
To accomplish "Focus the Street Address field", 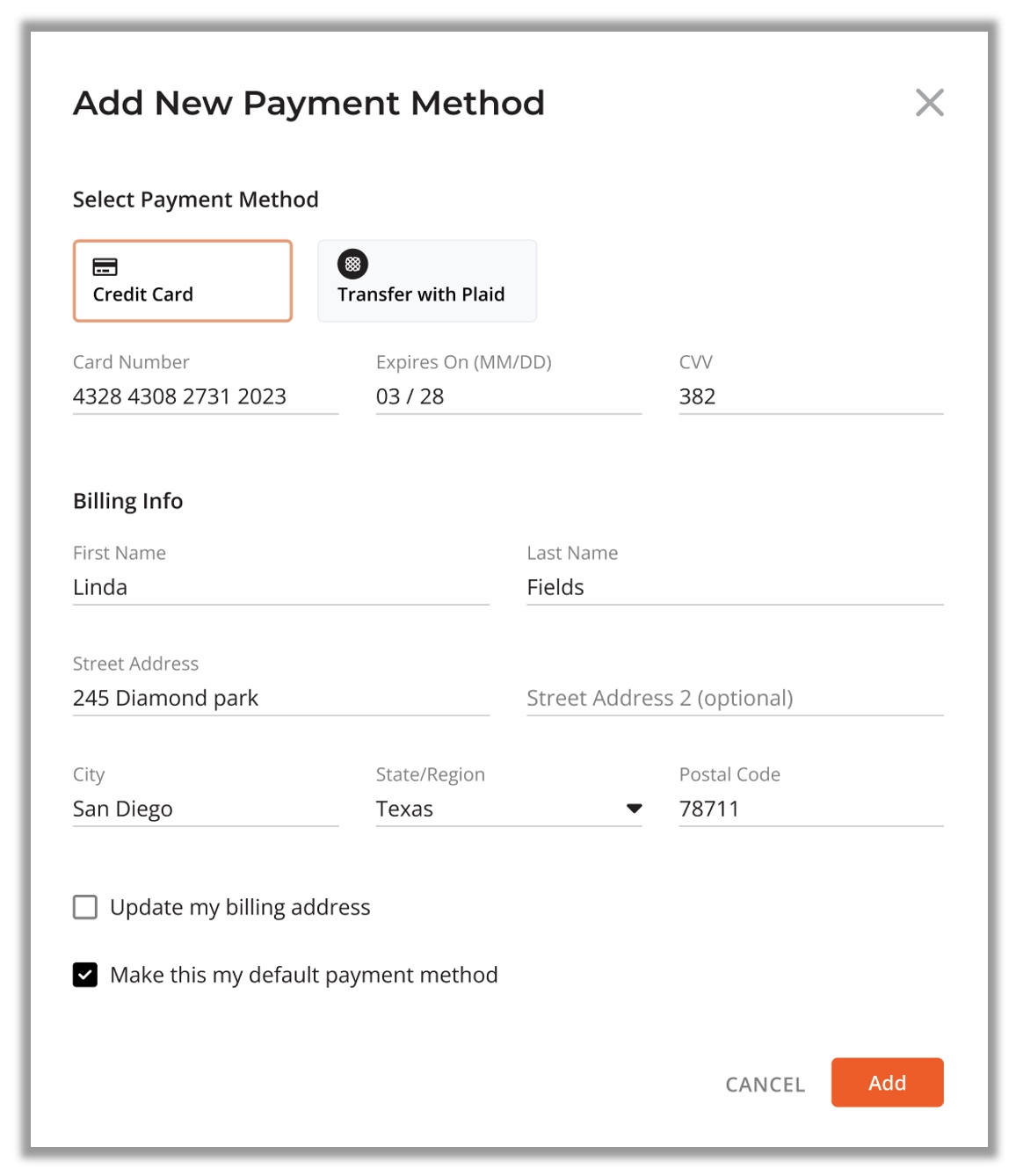I will 281,698.
